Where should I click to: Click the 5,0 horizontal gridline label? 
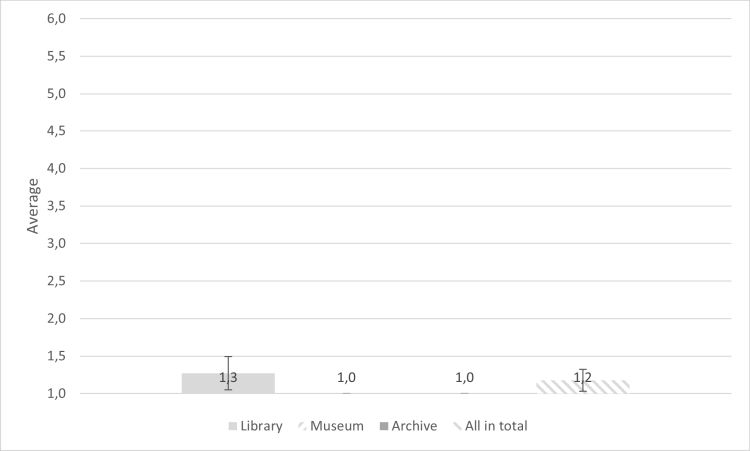[x=56, y=94]
